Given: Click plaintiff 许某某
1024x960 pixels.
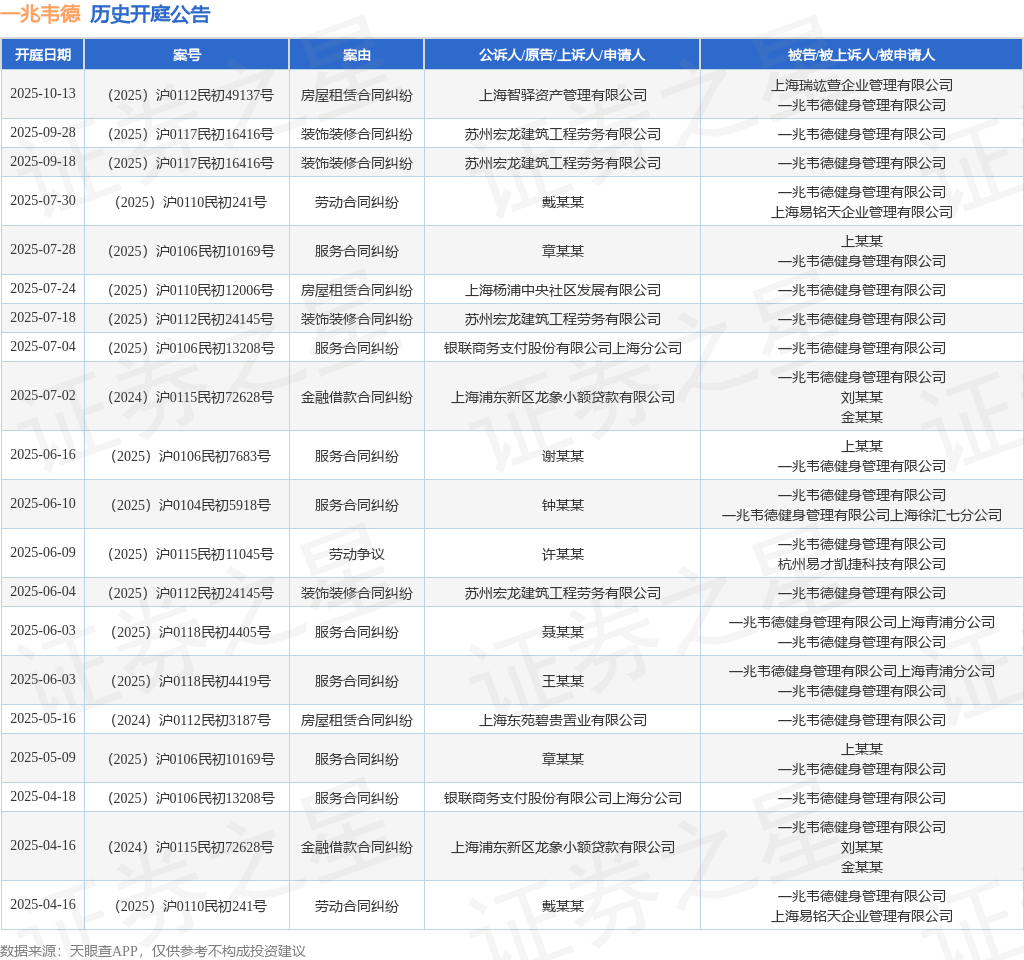Looking at the screenshot, I should pyautogui.click(x=563, y=554).
